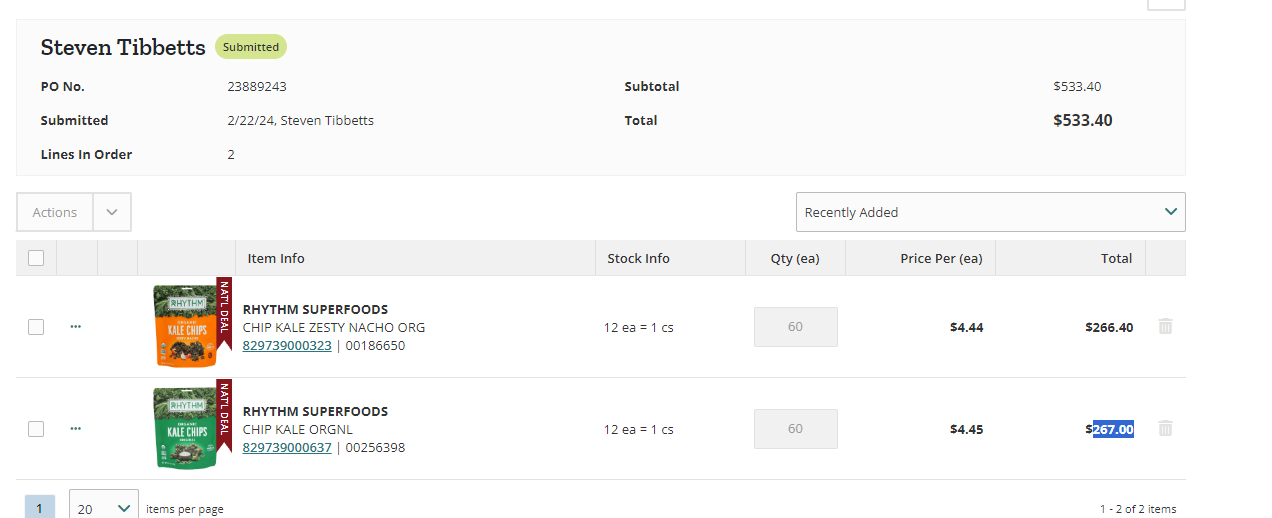Click the Actions button
The height and width of the screenshot is (518, 1272).
[55, 212]
